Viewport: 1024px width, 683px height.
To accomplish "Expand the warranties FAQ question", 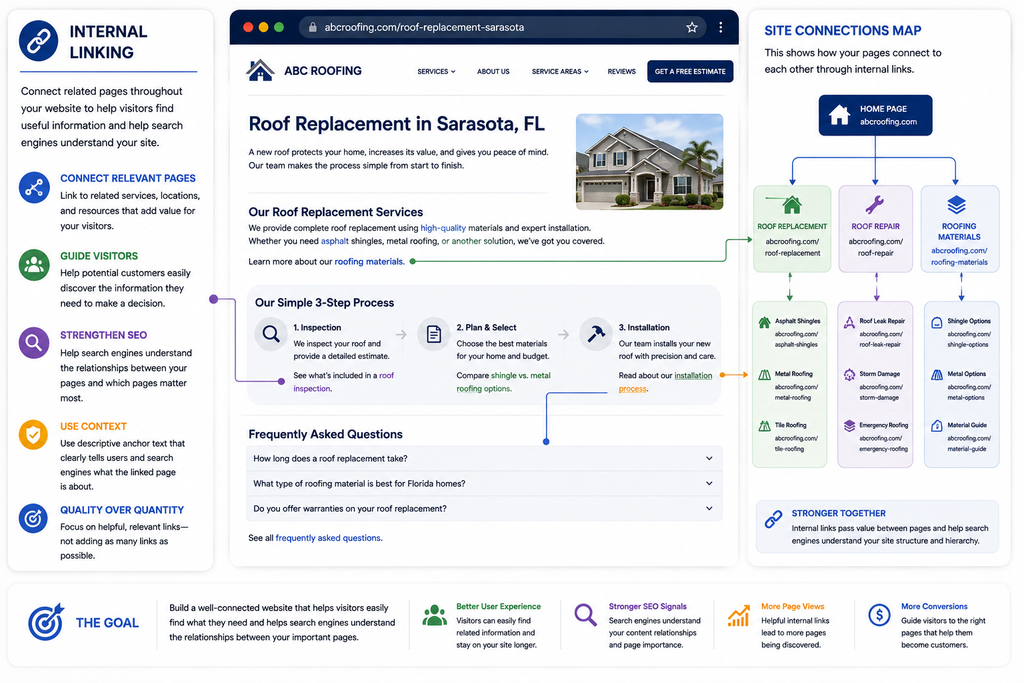I will tap(484, 509).
